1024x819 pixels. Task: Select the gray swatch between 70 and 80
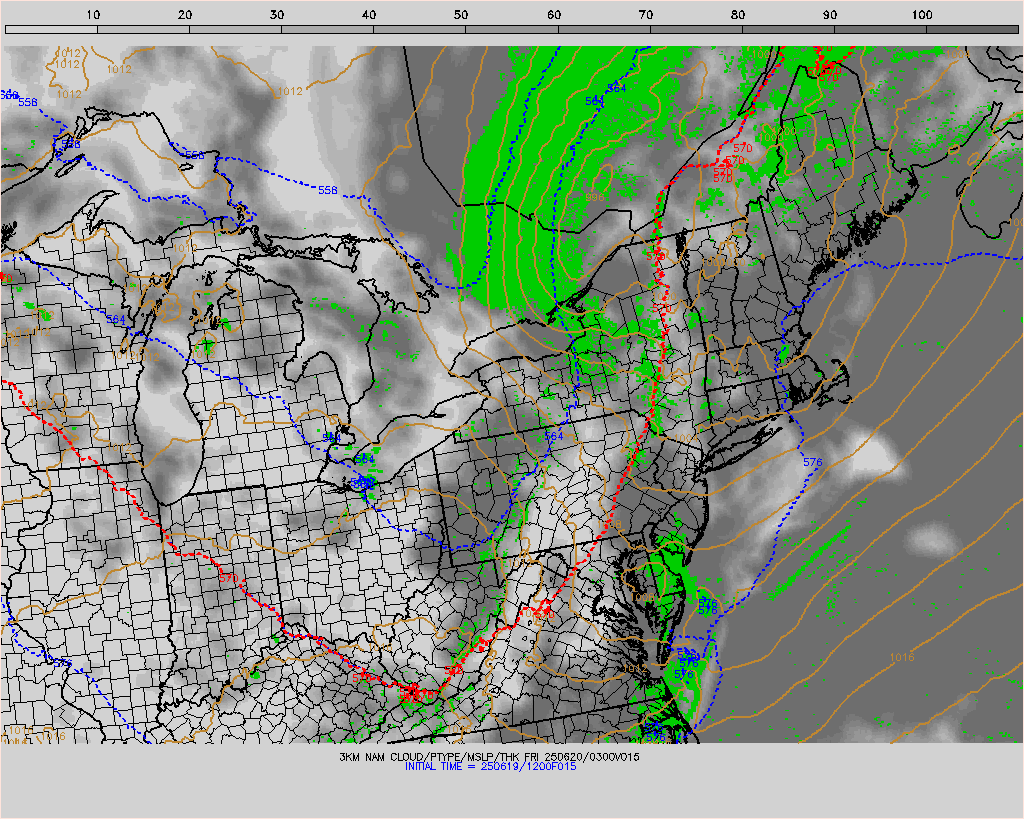tap(696, 29)
